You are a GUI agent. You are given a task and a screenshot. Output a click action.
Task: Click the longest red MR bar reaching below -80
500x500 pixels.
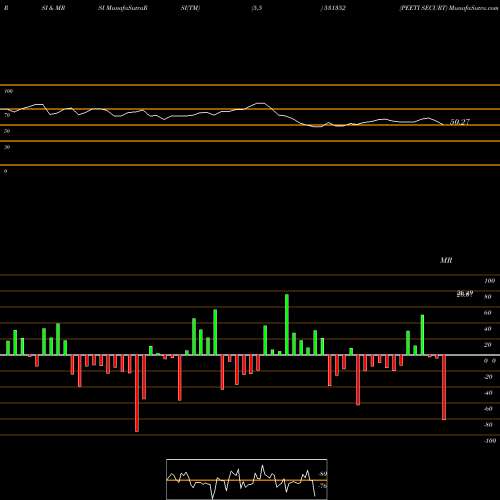pos(137,393)
